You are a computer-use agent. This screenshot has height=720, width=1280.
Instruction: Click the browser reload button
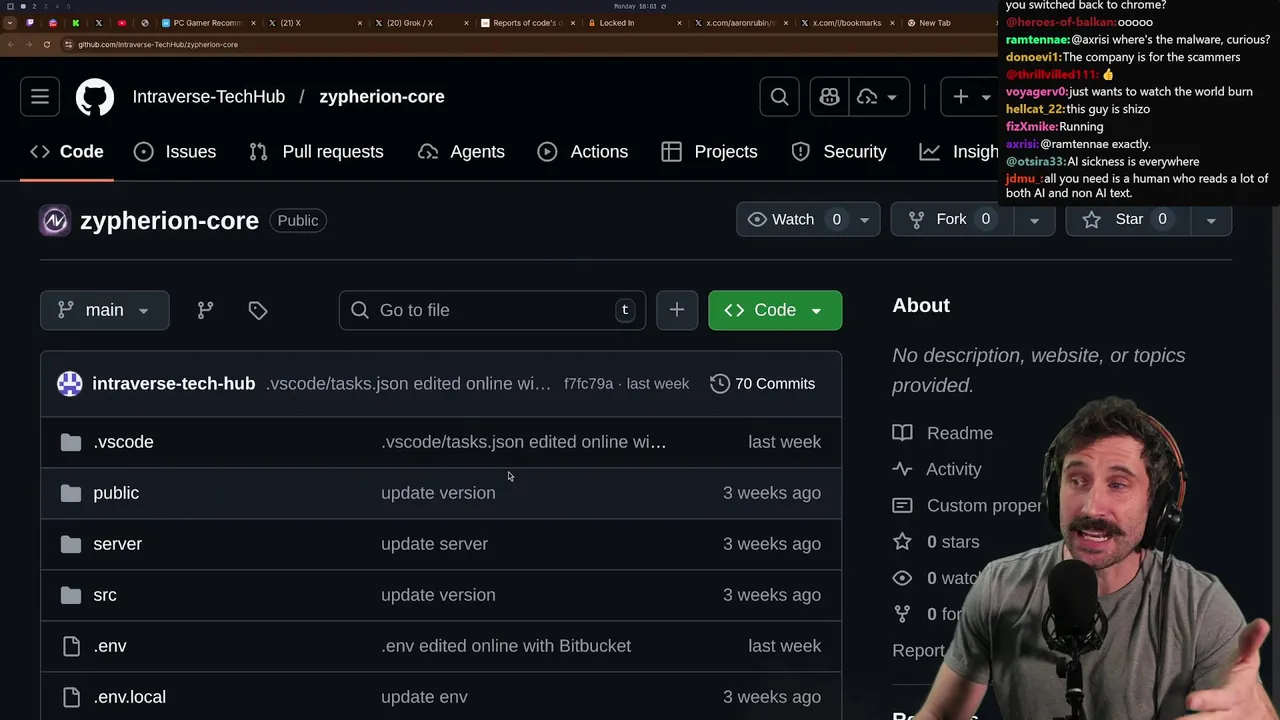(46, 45)
